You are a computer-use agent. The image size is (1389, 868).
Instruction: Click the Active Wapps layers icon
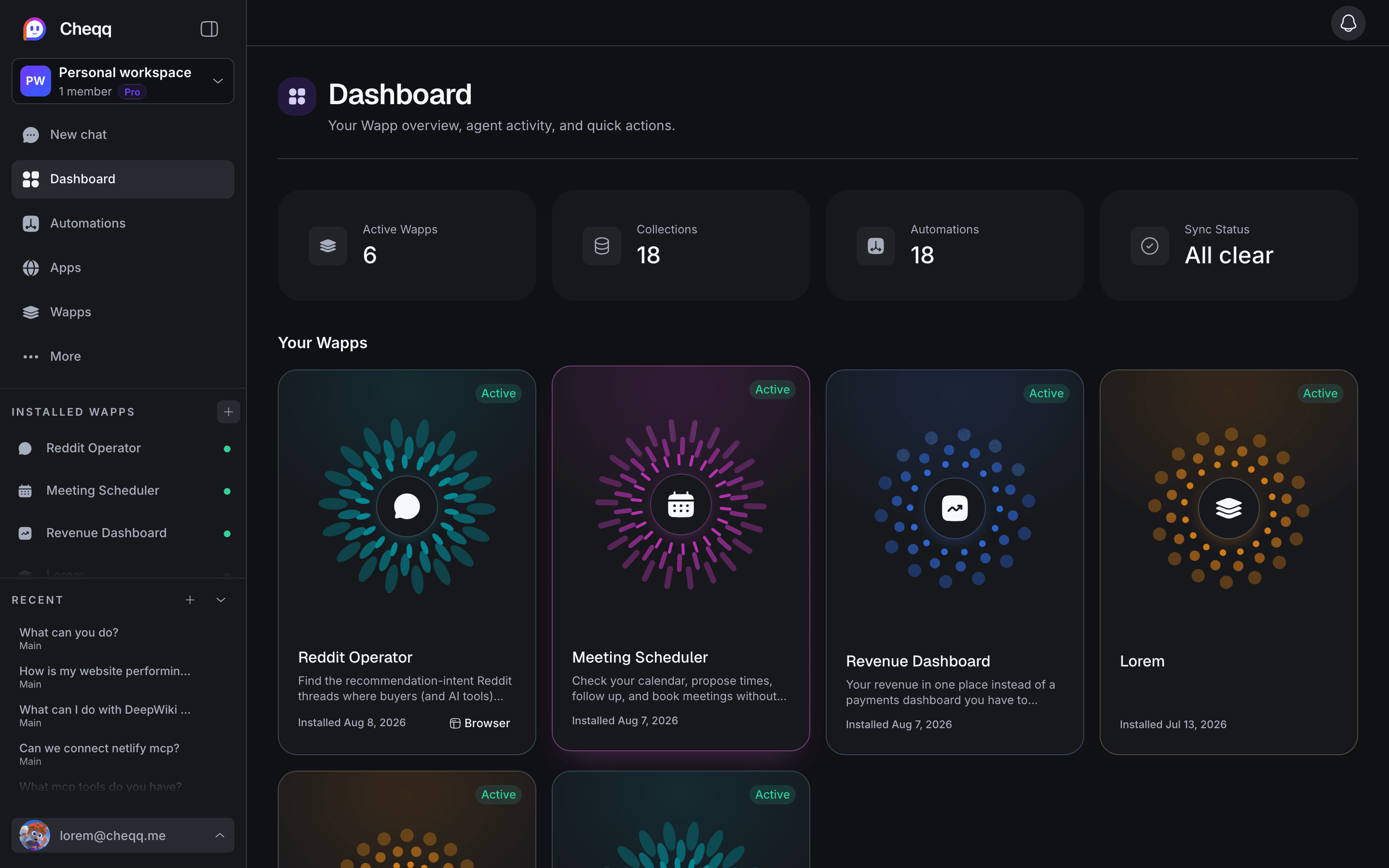tap(328, 246)
